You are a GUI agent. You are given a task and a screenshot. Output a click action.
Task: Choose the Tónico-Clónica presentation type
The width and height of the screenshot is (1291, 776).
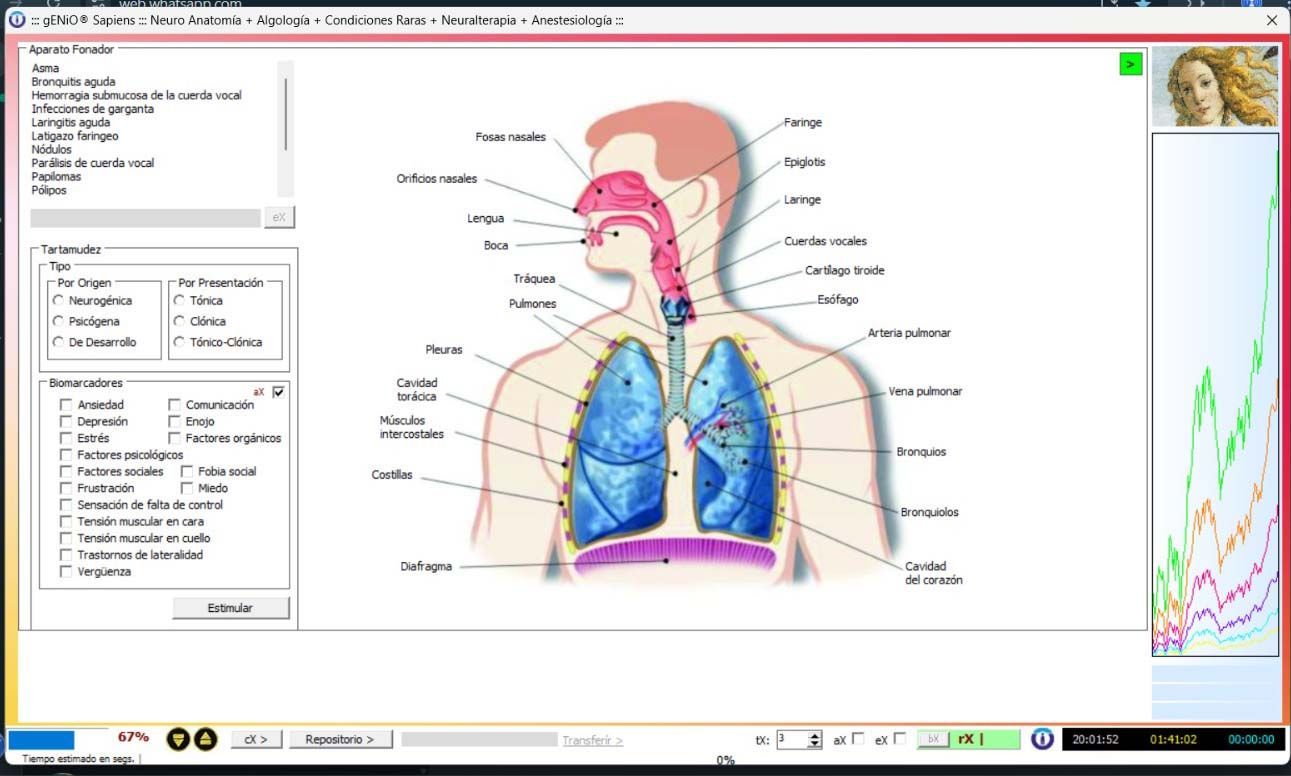(179, 342)
